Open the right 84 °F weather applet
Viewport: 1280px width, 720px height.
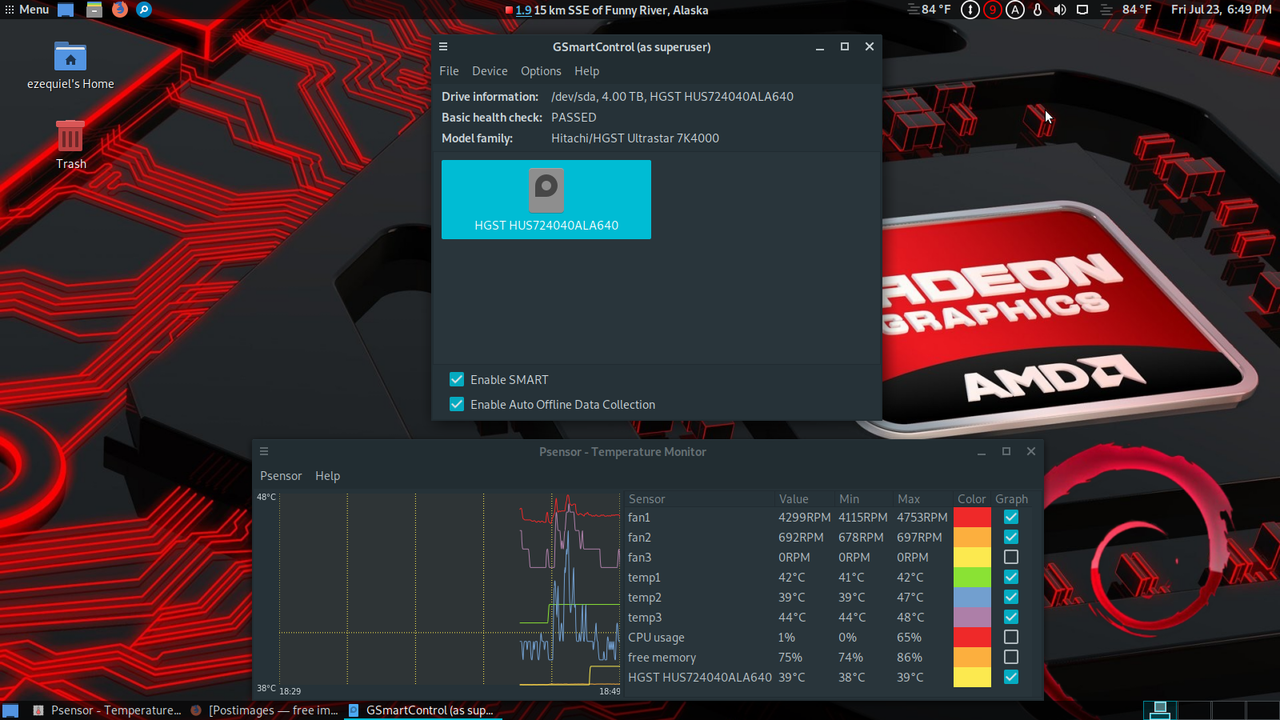click(1129, 10)
